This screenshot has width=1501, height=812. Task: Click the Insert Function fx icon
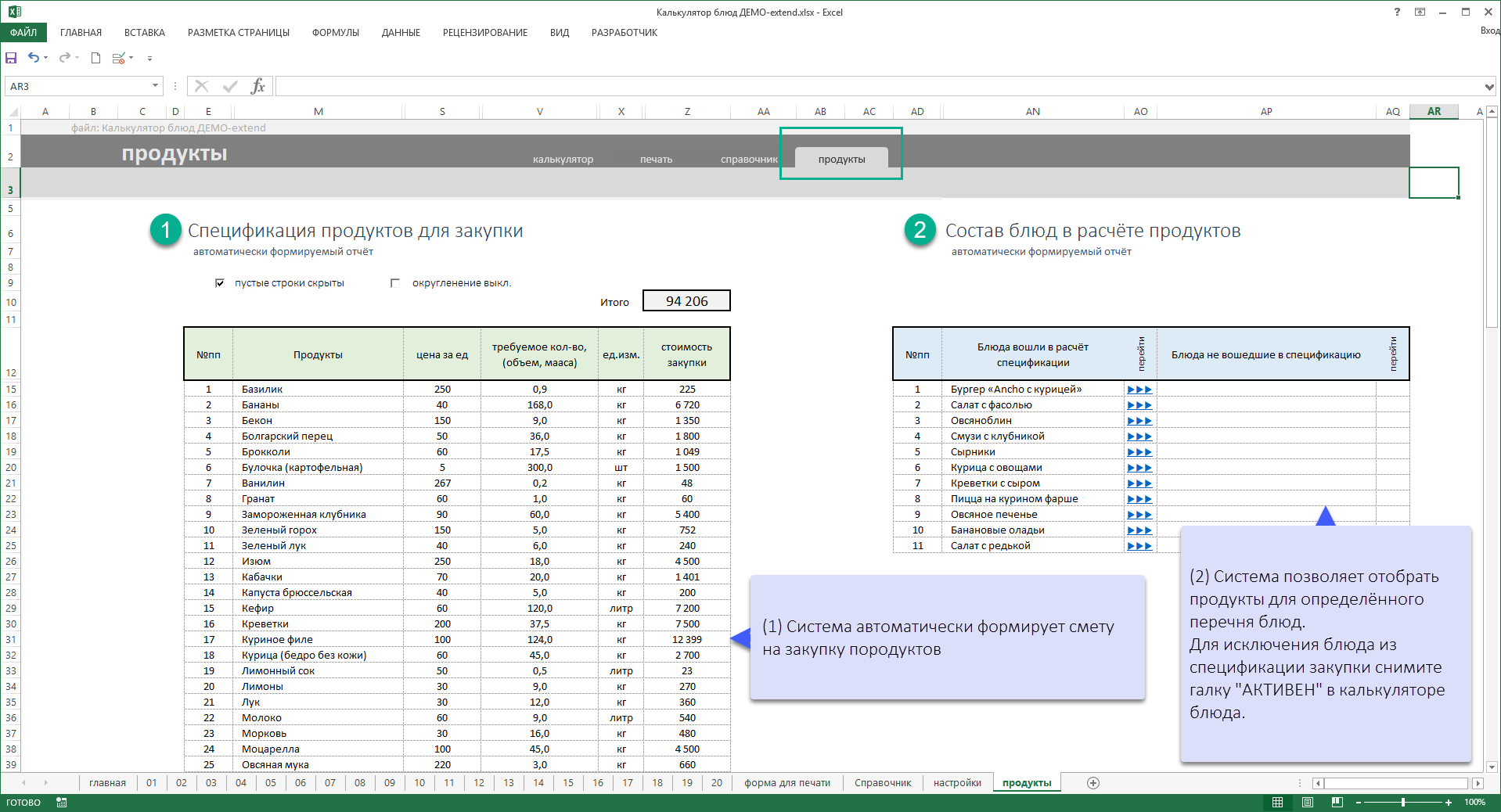[x=257, y=86]
